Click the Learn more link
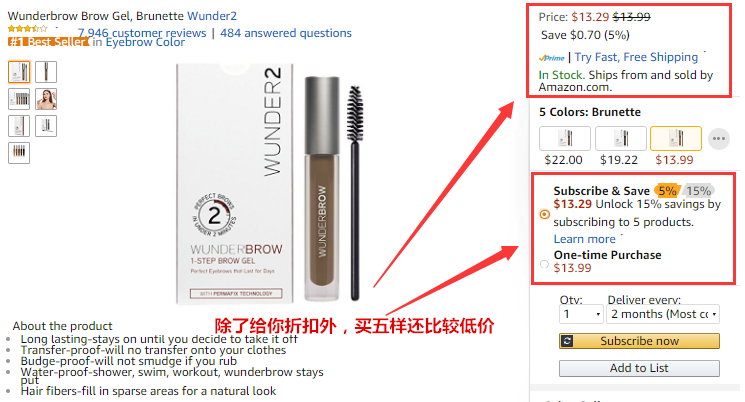This screenshot has height=402, width=745. (584, 239)
